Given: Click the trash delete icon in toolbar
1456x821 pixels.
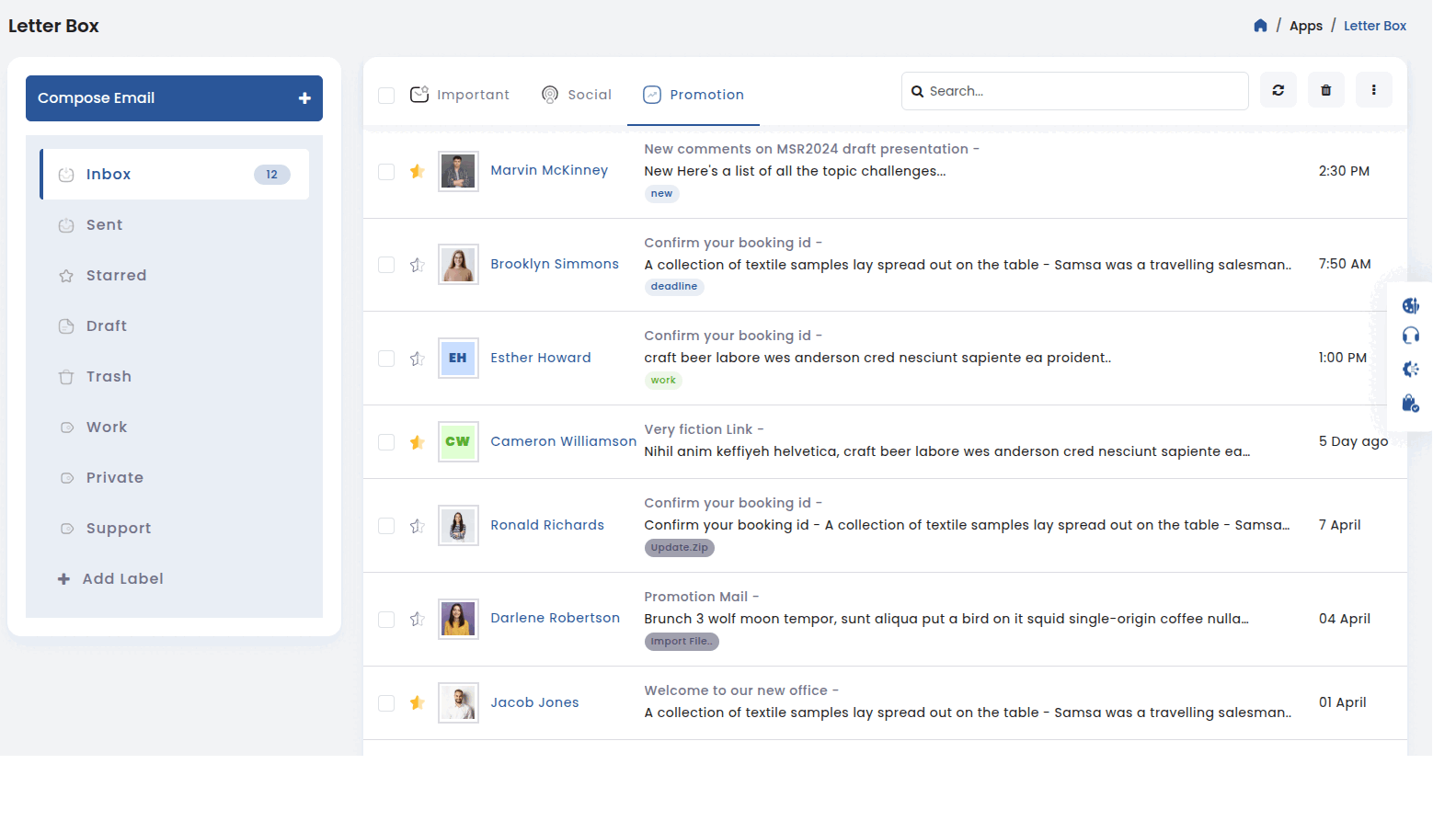Looking at the screenshot, I should click(x=1325, y=90).
